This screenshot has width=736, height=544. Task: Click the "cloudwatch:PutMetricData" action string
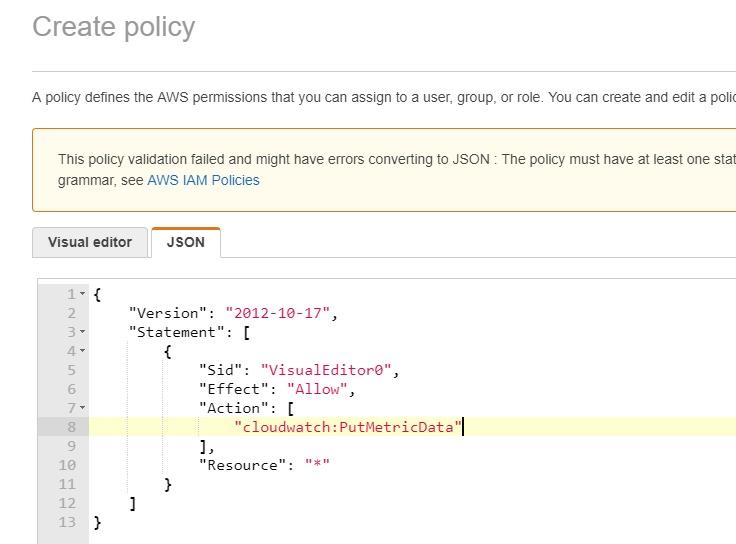(348, 427)
